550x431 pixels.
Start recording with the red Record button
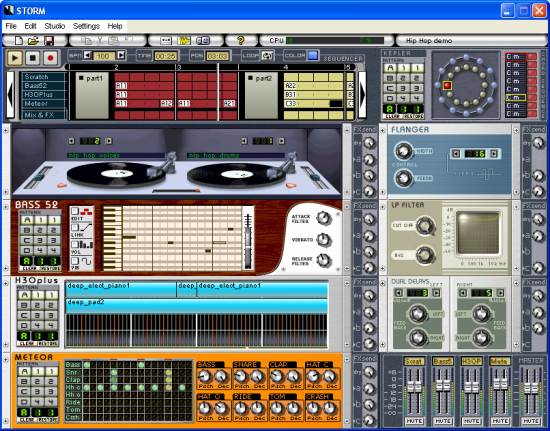pos(50,58)
